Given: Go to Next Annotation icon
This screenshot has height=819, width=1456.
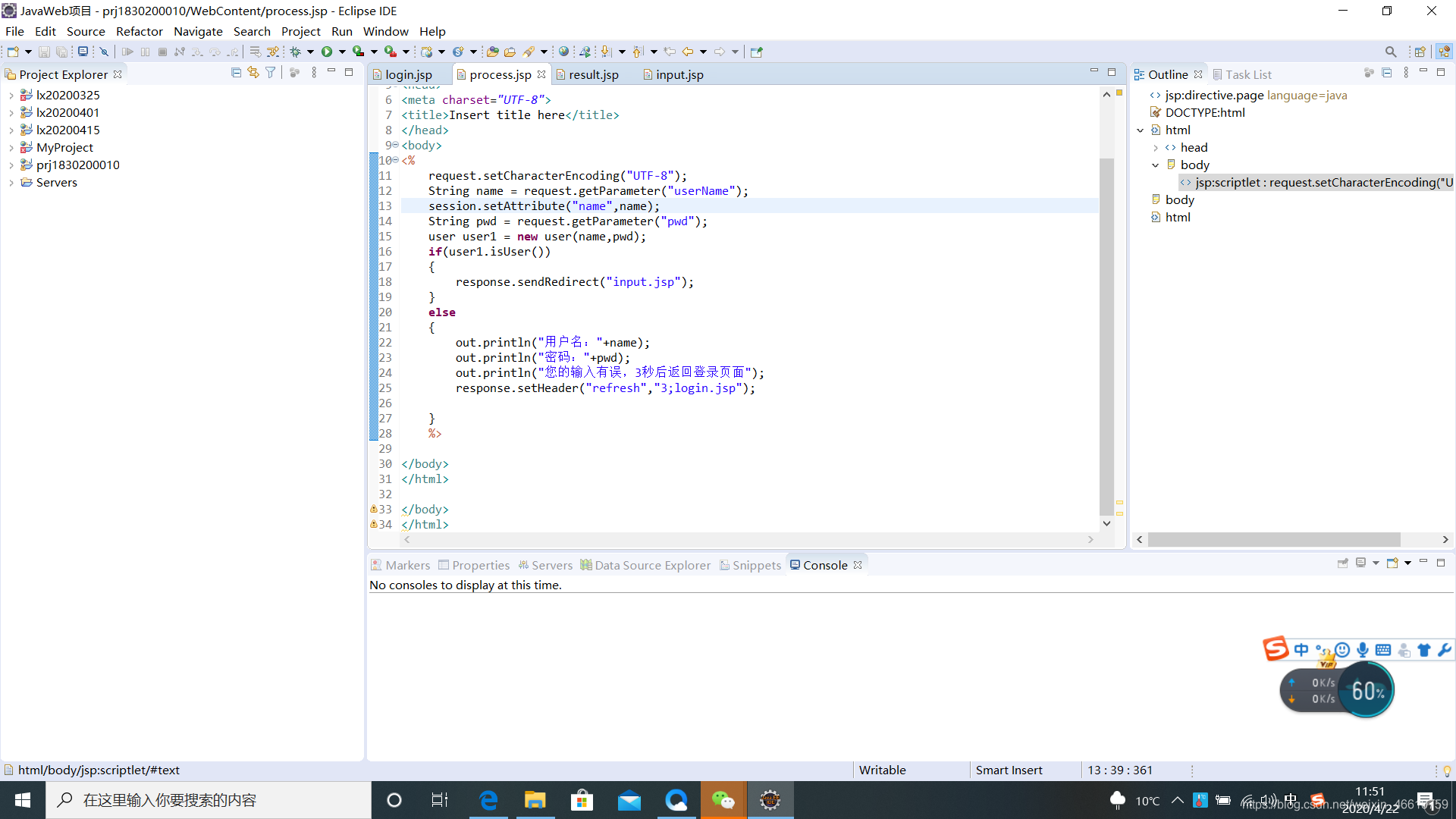Looking at the screenshot, I should pos(606,52).
